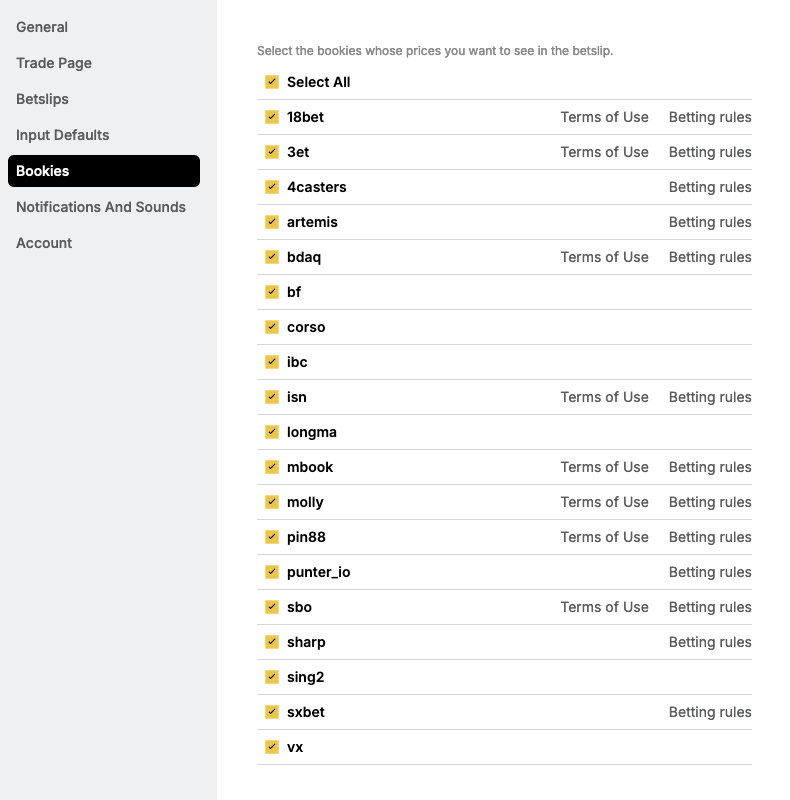Go to Trade Page settings
Screen dimensions: 790x800
(x=54, y=63)
